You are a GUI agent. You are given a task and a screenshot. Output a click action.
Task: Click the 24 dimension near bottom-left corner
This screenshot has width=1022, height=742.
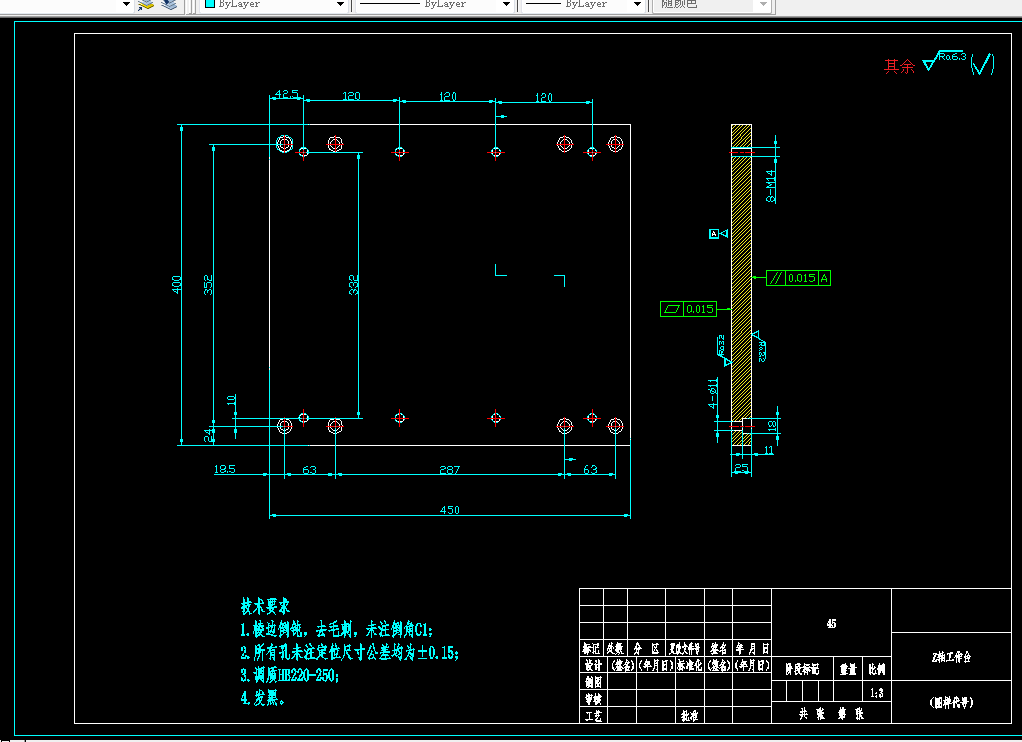(x=209, y=435)
